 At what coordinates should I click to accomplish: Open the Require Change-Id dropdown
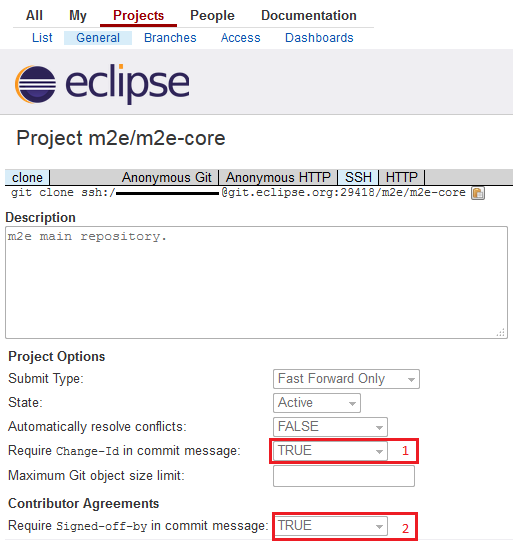click(x=330, y=451)
